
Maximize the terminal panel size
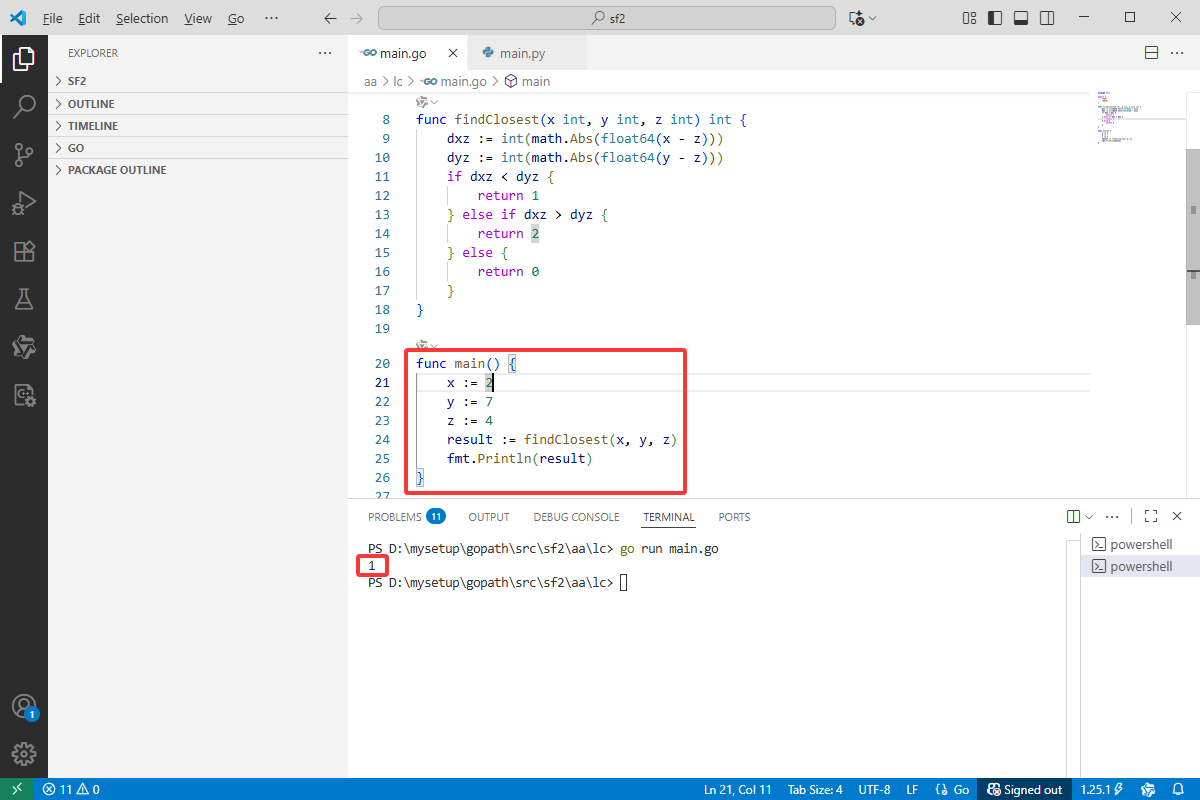coord(1151,517)
